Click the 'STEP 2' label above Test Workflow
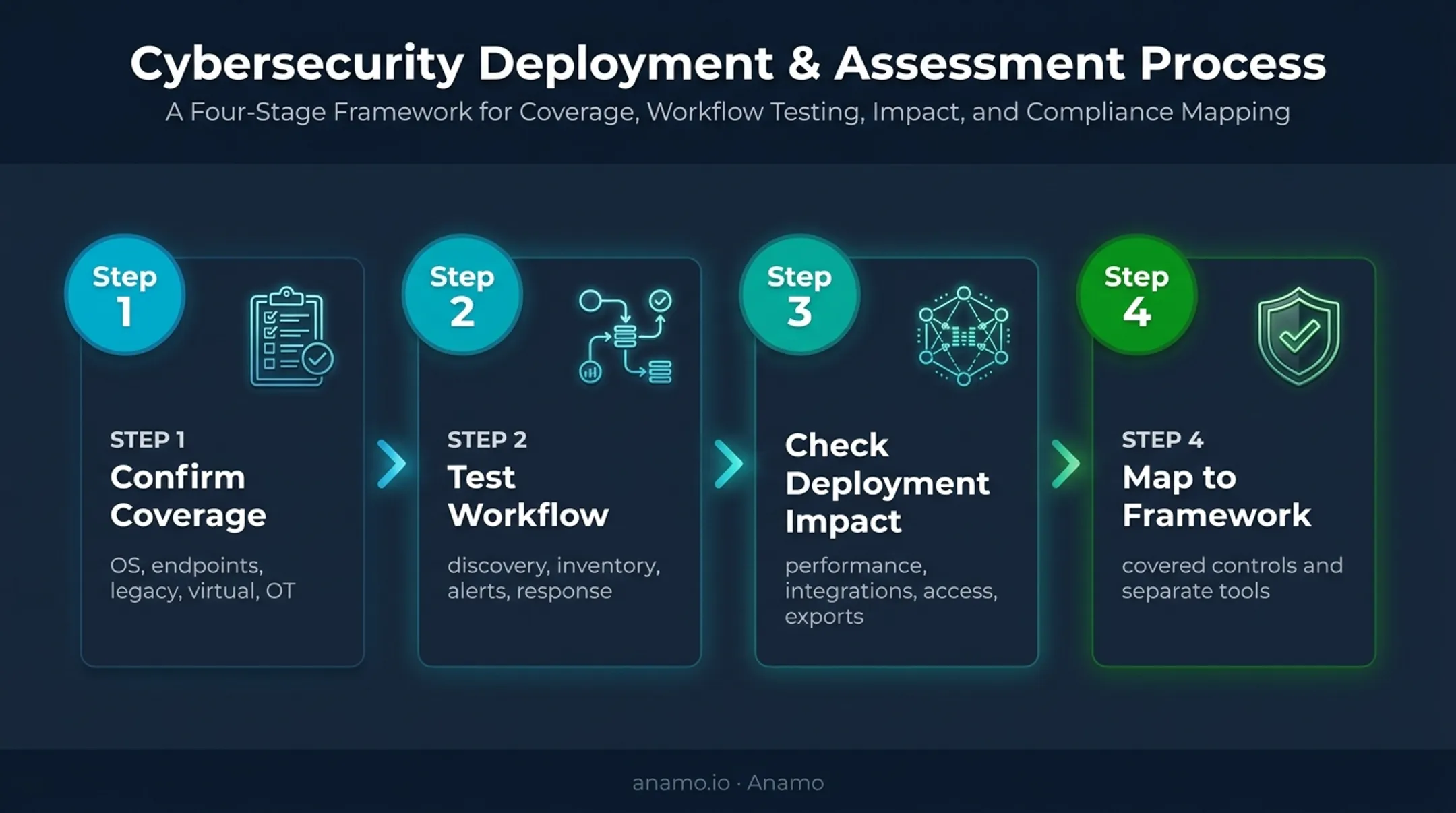This screenshot has height=813, width=1456. [487, 440]
